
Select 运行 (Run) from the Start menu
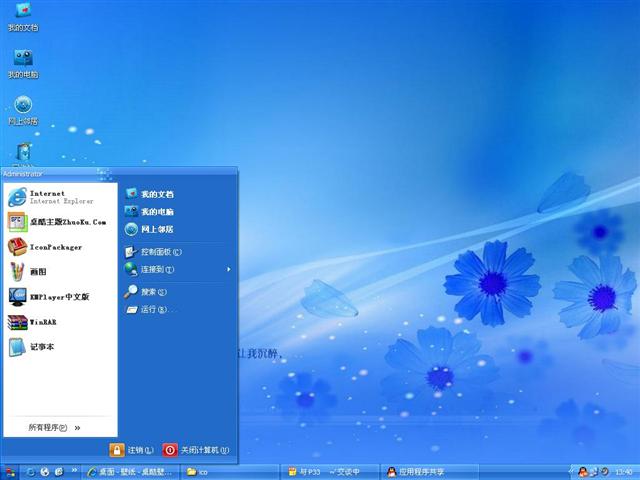pyautogui.click(x=152, y=309)
